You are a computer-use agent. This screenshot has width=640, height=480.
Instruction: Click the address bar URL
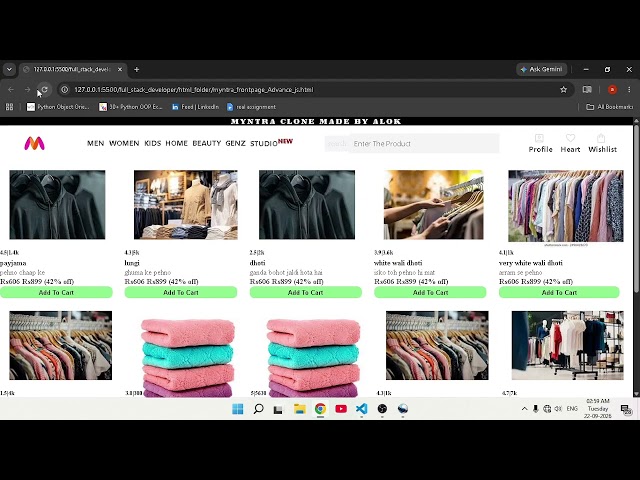193,90
